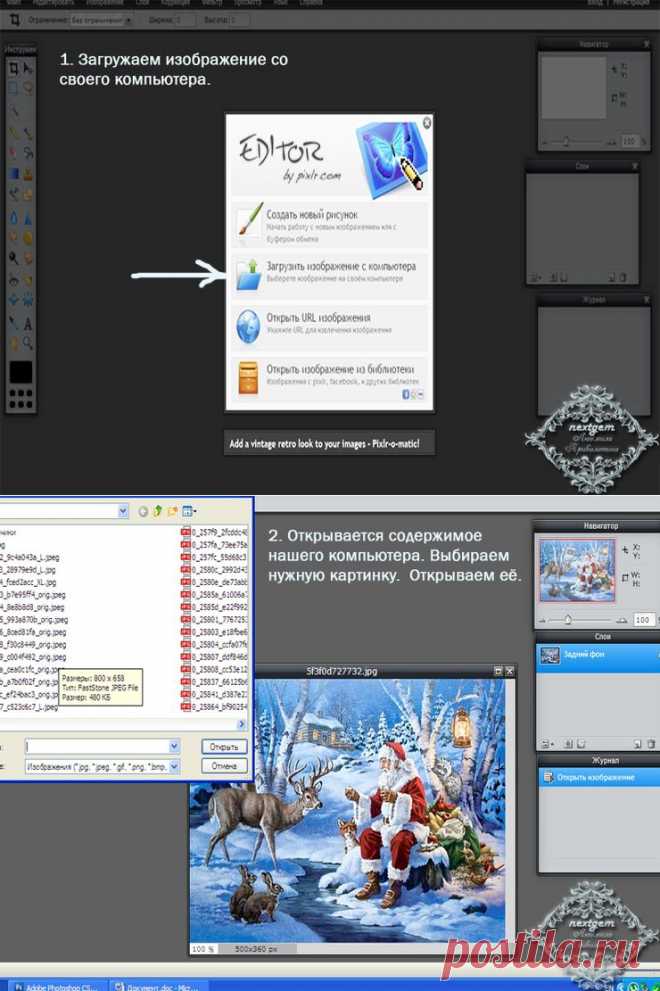This screenshot has height=991, width=660.
Task: Expand the Ограничение constraint dropdown
Action: point(101,20)
